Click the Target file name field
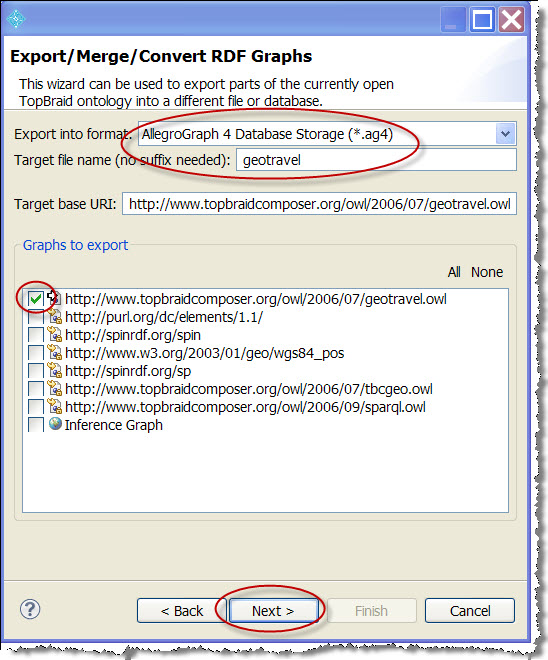This screenshot has height=660, width=548. (x=376, y=160)
